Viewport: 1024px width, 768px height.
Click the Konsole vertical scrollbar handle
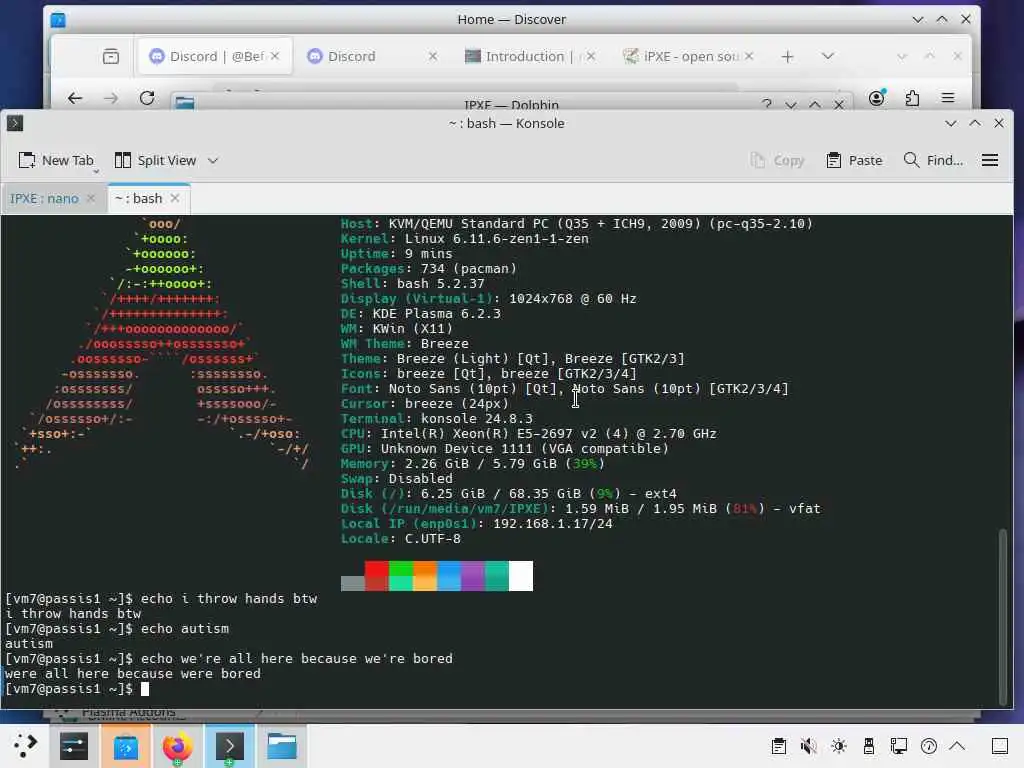click(1003, 617)
